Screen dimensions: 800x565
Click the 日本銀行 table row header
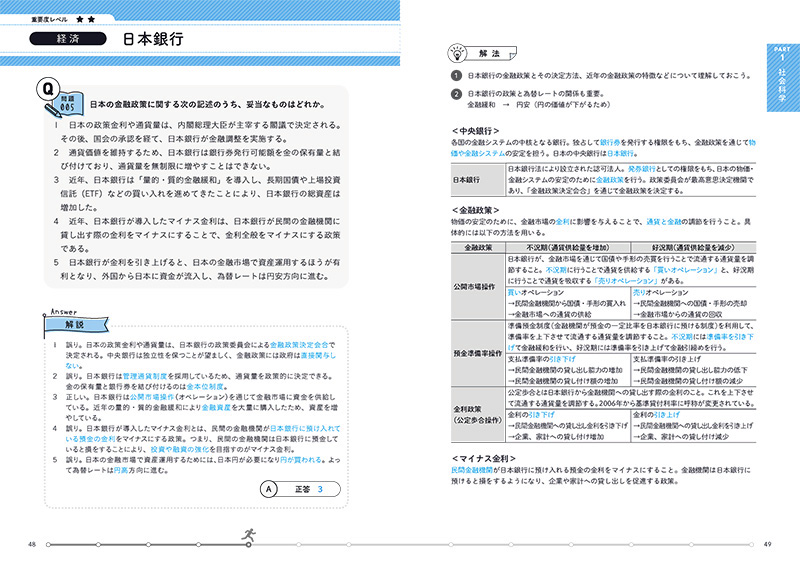point(478,180)
